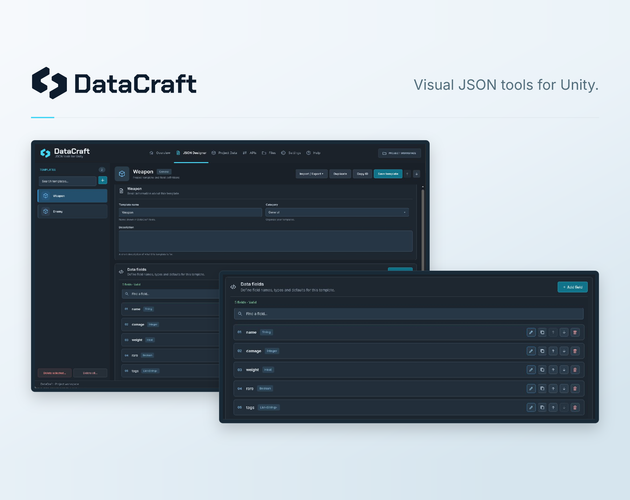This screenshot has width=630, height=500.
Task: Click the "damage" field label in front panel
Action: point(254,351)
